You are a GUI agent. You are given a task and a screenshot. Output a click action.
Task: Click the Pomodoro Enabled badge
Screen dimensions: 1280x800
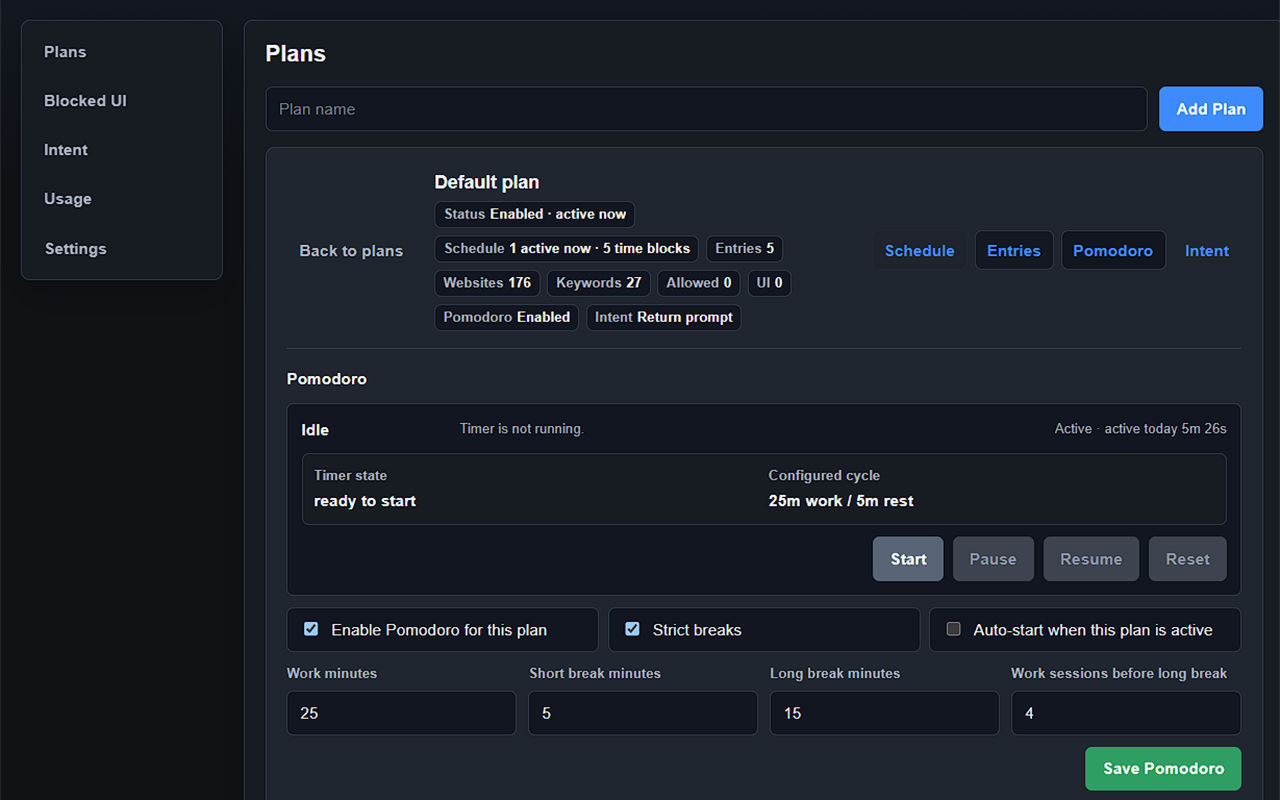[507, 317]
